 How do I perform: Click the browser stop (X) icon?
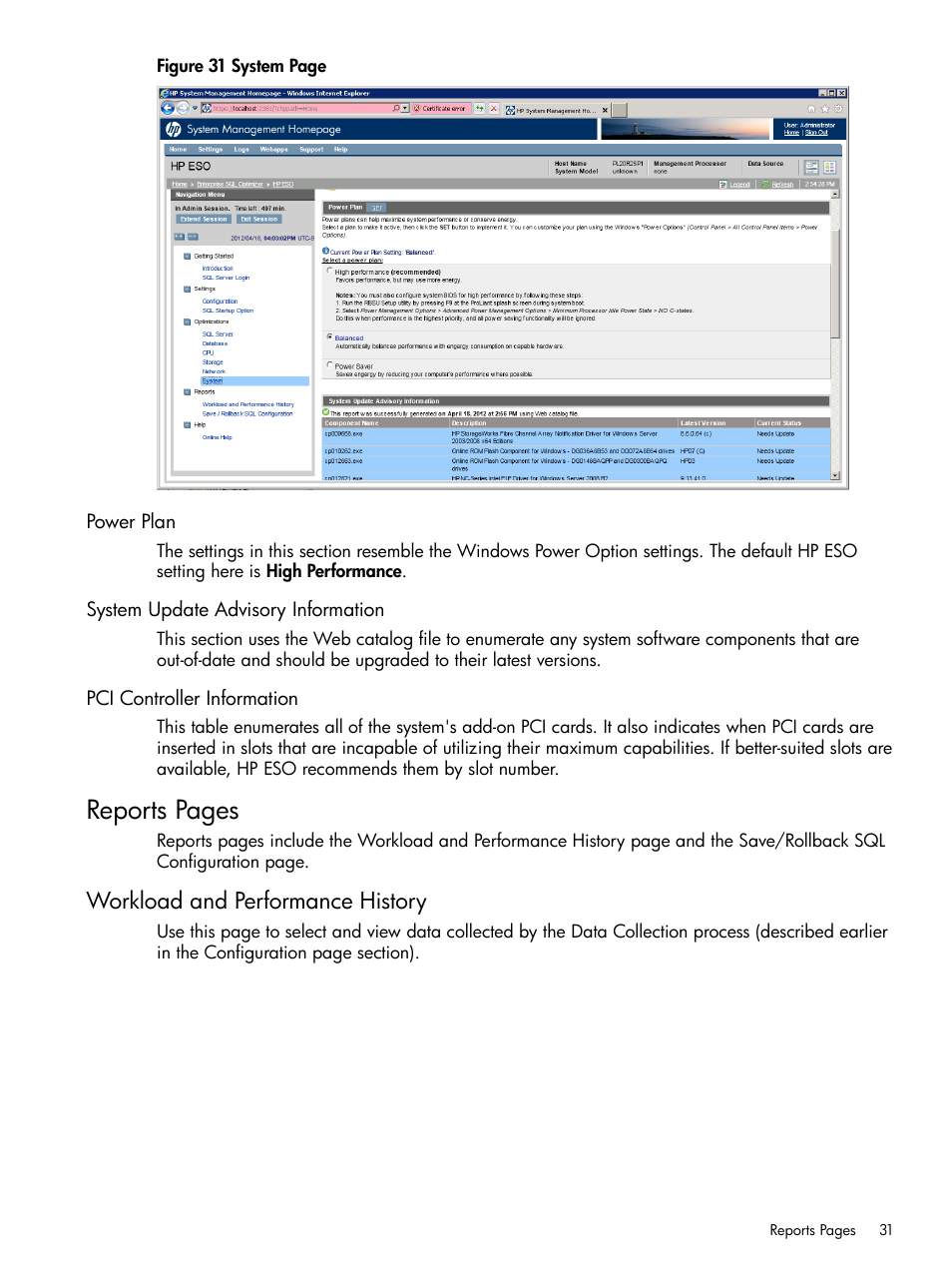pyautogui.click(x=493, y=108)
